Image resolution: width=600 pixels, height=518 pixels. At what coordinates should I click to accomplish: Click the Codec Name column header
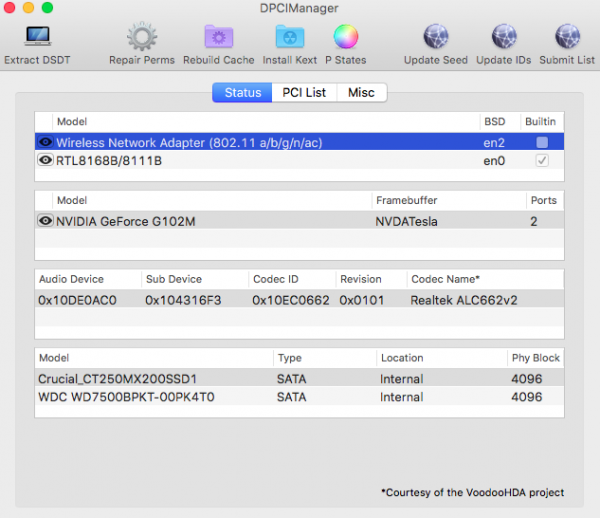point(445,279)
